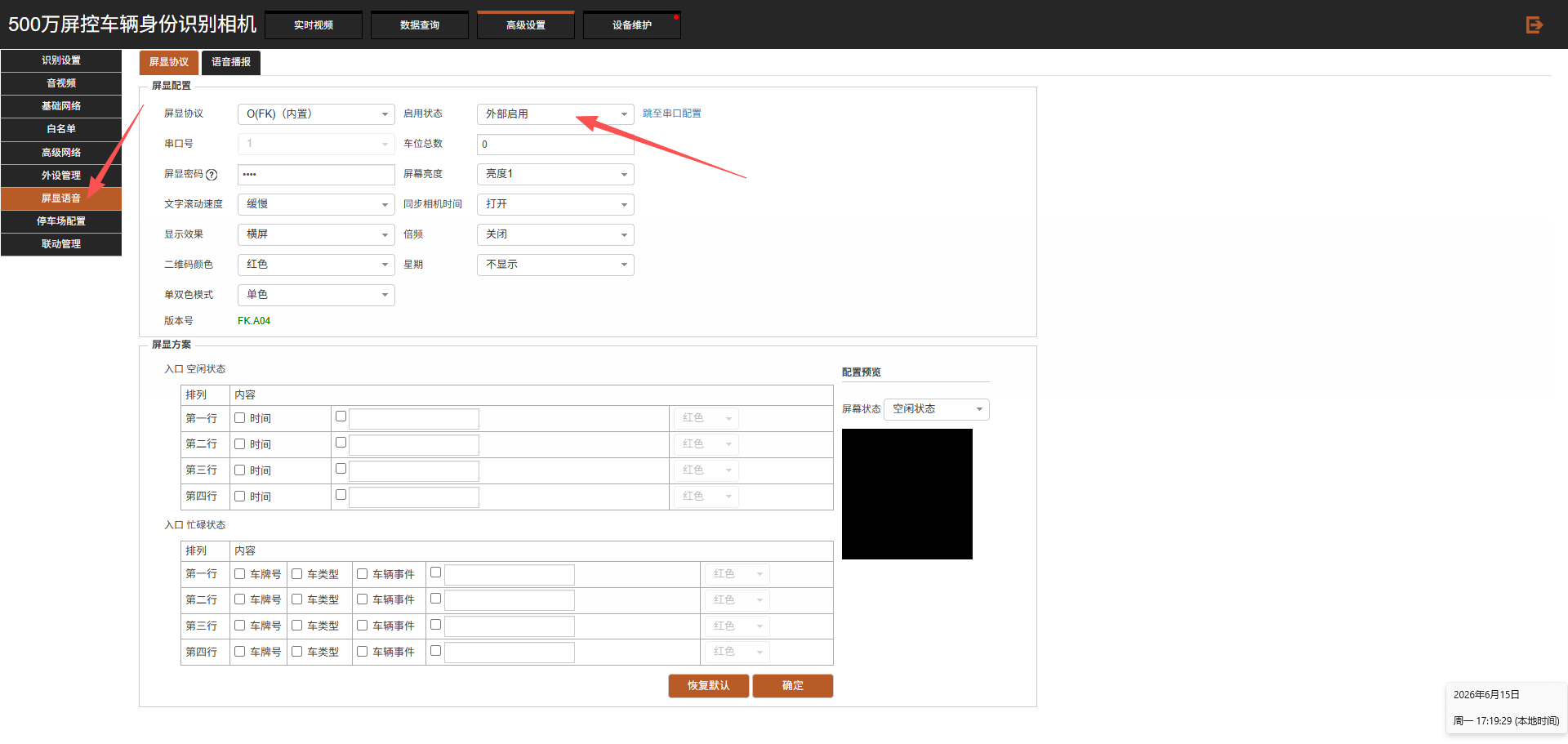The image size is (1568, 744).
Task: Click the black screen preview thumbnail
Action: coord(907,494)
